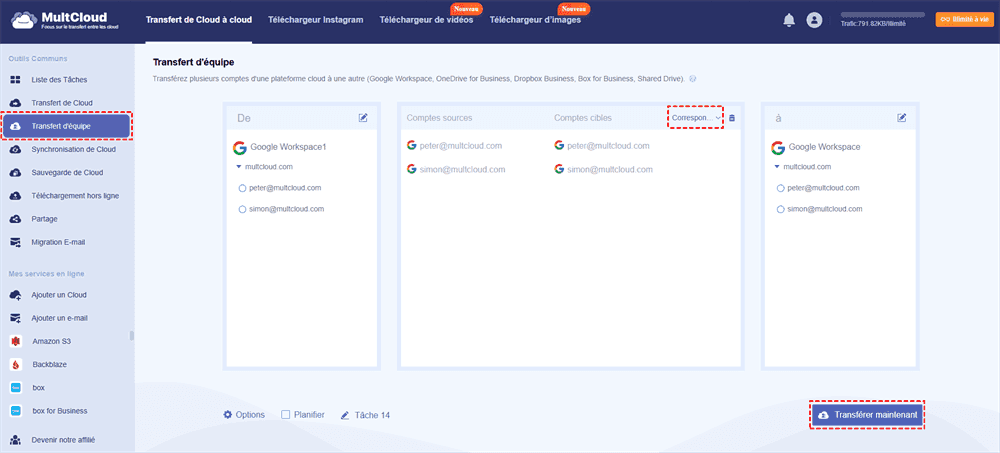Collapse multcloud.com under Google Workspace1
The image size is (1000, 453).
coord(239,167)
